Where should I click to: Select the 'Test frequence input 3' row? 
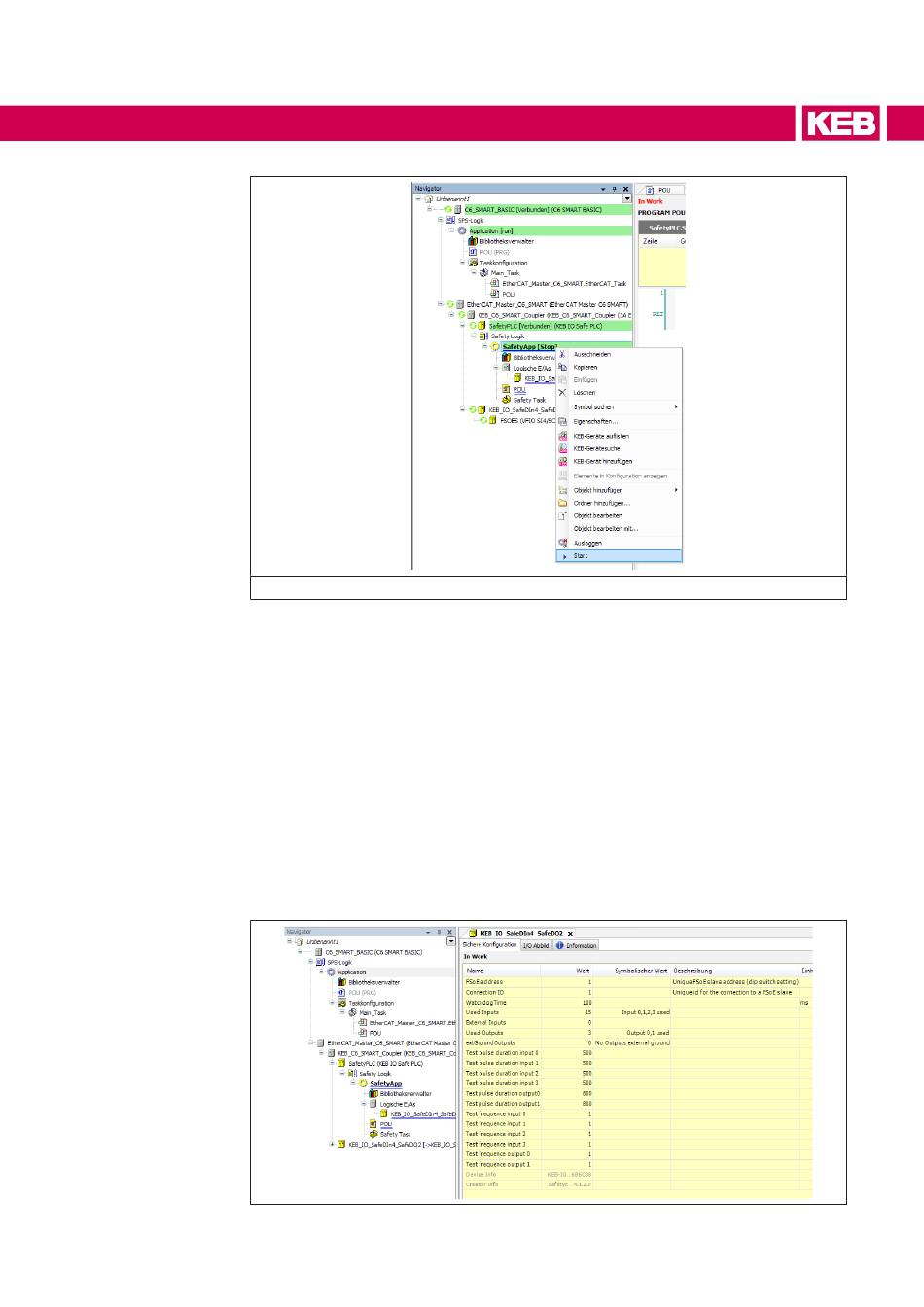click(637, 1144)
